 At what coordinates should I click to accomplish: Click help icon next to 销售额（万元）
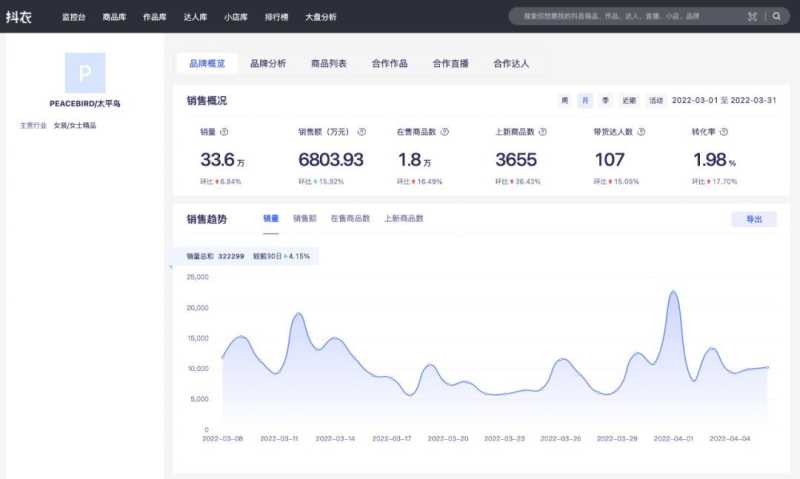coord(362,132)
